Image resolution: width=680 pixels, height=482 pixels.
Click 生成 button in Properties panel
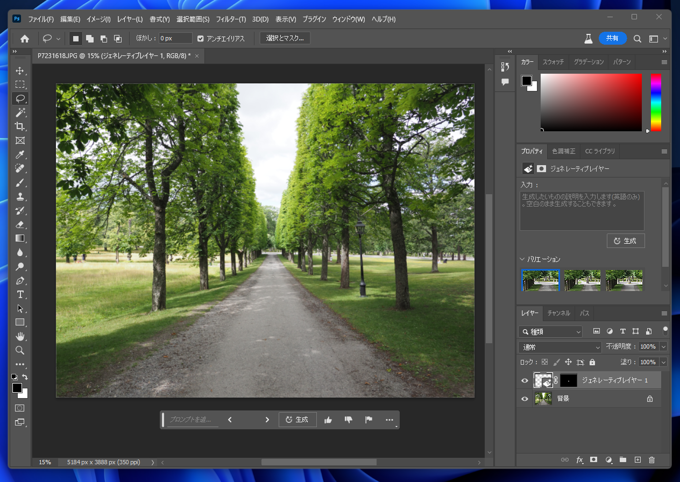click(625, 241)
